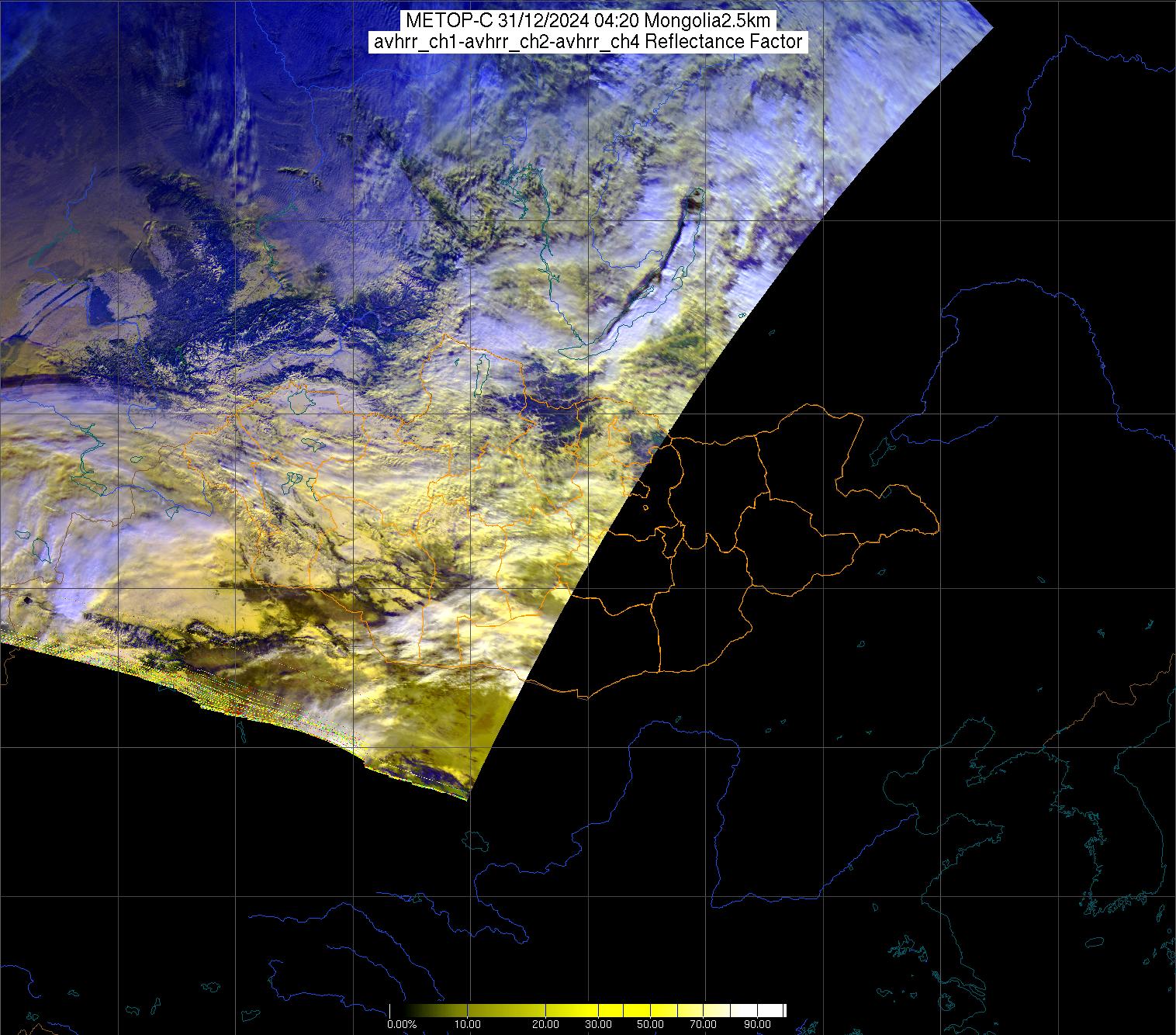
Task: Click the 'avhrr_ch1-avhrr_ch2-avhrr_ch4 Reflectance Factor' caption
Action: (587, 42)
